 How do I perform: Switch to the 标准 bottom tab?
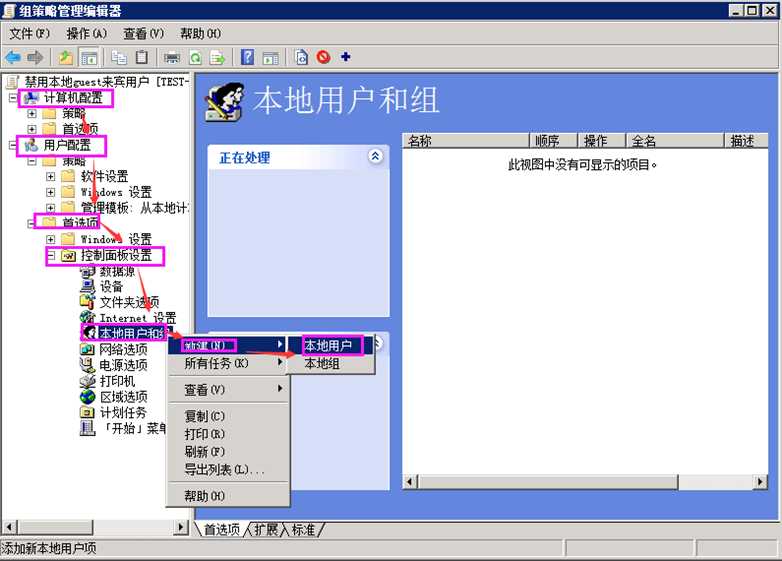pyautogui.click(x=304, y=529)
